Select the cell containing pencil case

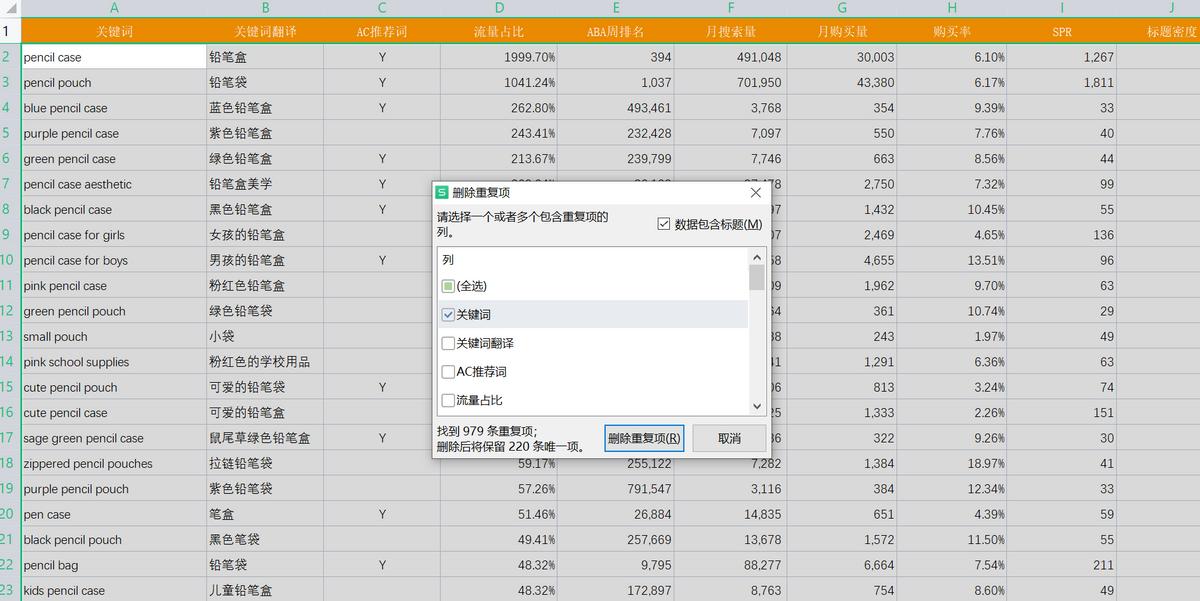114,56
